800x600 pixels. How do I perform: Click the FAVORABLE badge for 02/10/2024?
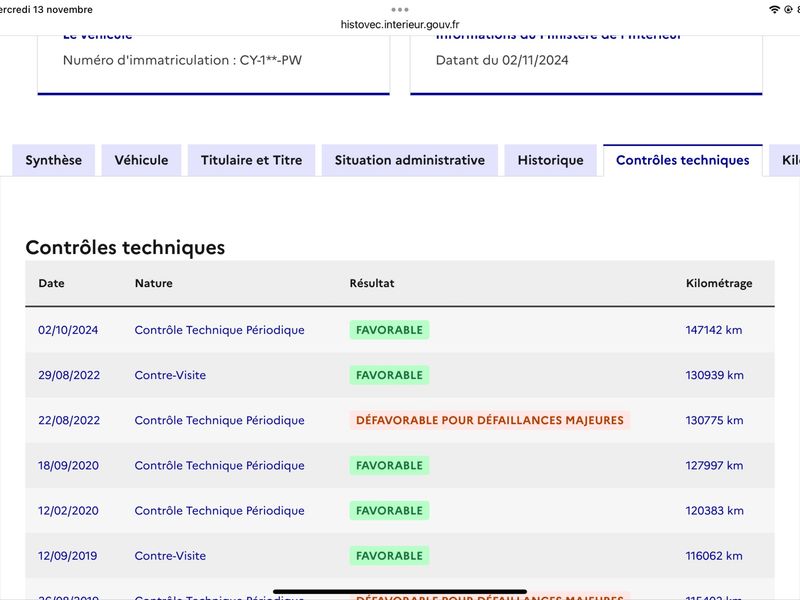click(x=389, y=330)
